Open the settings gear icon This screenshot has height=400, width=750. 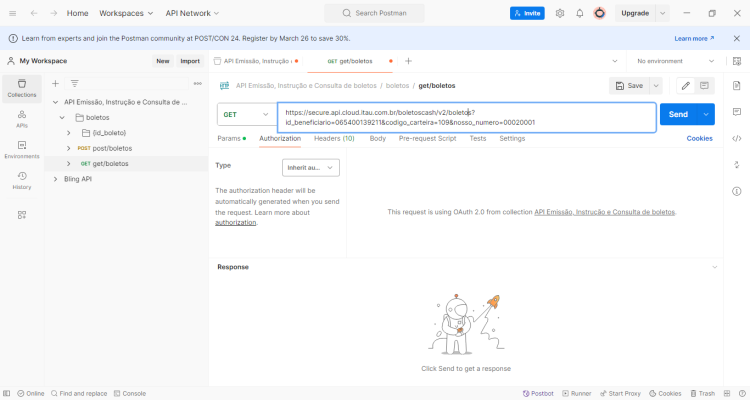[x=560, y=13]
